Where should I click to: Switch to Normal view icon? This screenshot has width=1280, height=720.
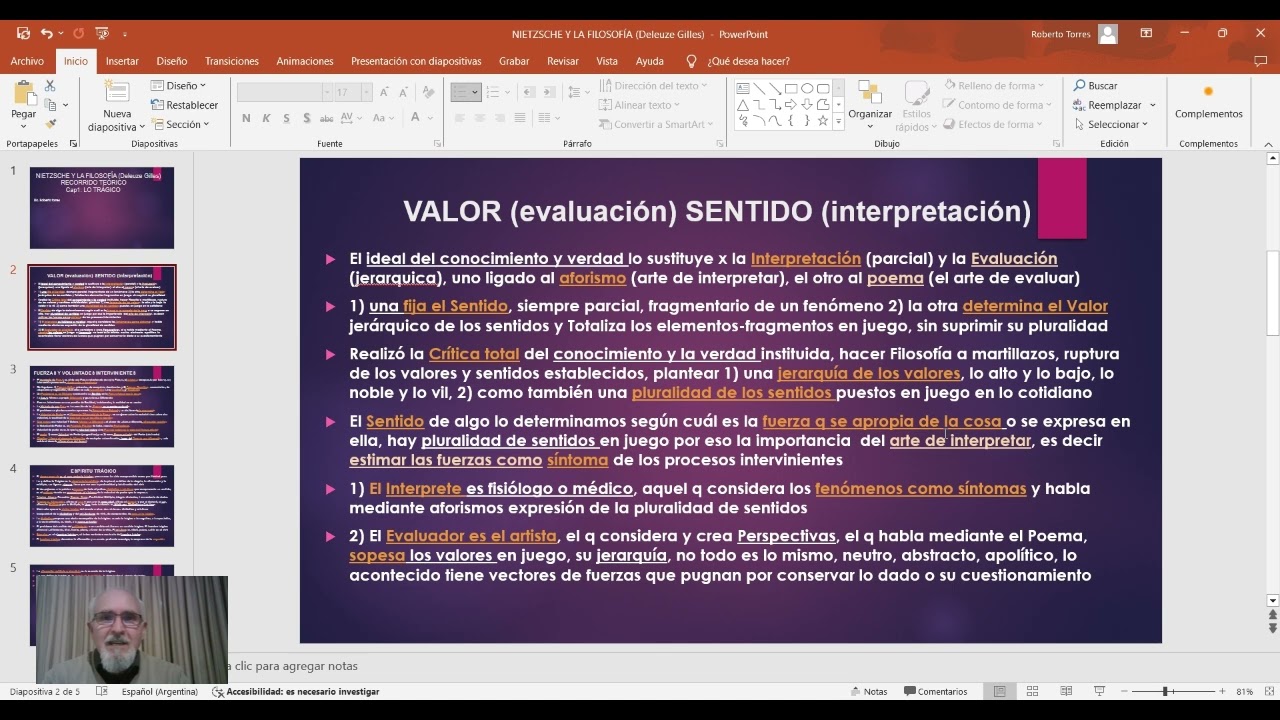[1000, 691]
